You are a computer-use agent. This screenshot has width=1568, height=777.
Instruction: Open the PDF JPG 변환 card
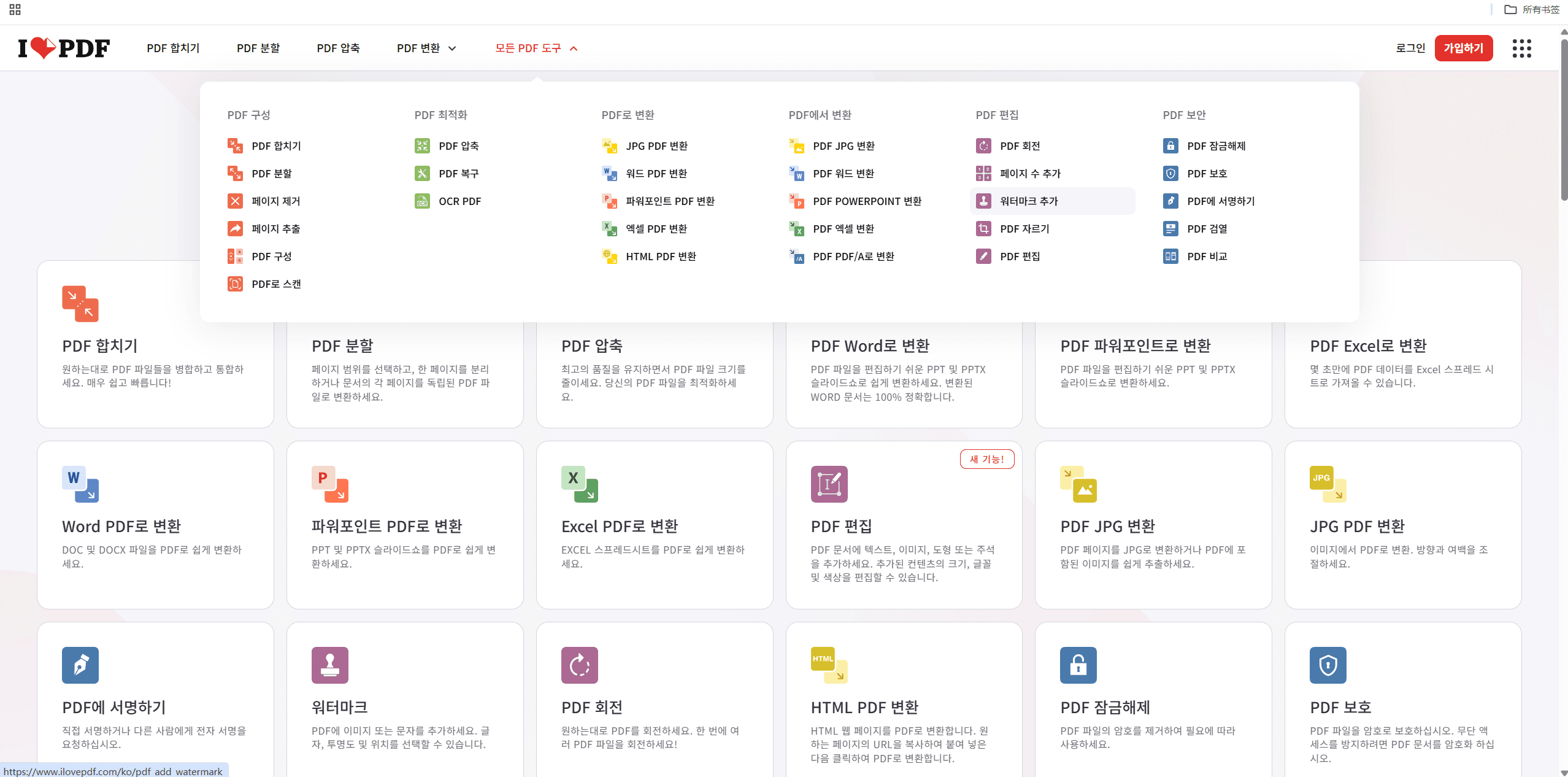click(x=1153, y=525)
